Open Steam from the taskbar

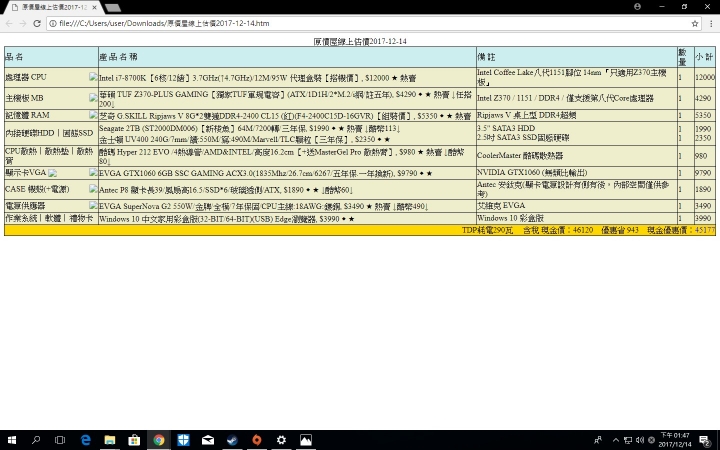tap(232, 440)
